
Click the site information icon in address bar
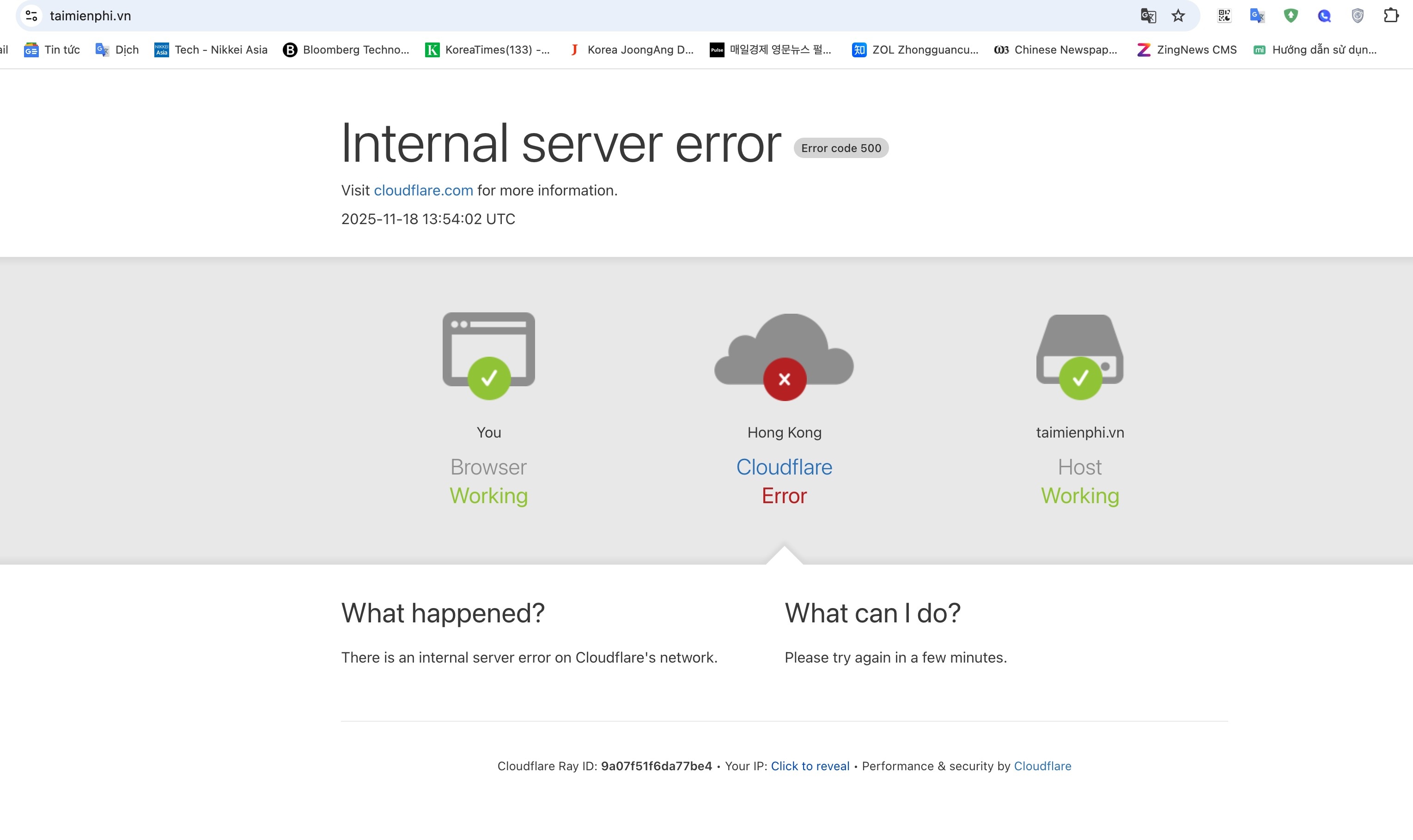click(32, 16)
